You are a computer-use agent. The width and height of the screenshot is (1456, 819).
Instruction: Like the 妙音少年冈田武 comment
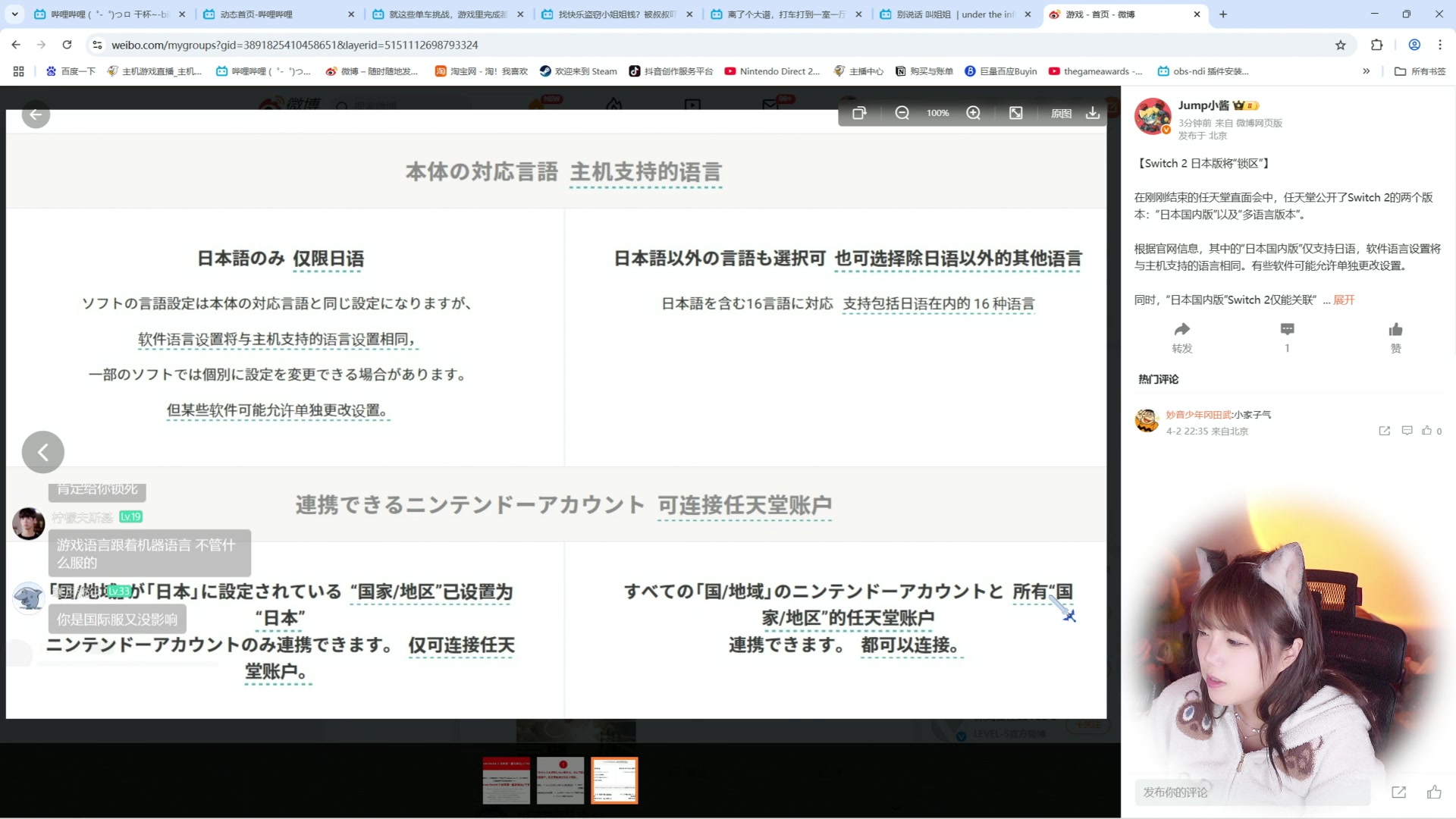(x=1427, y=431)
